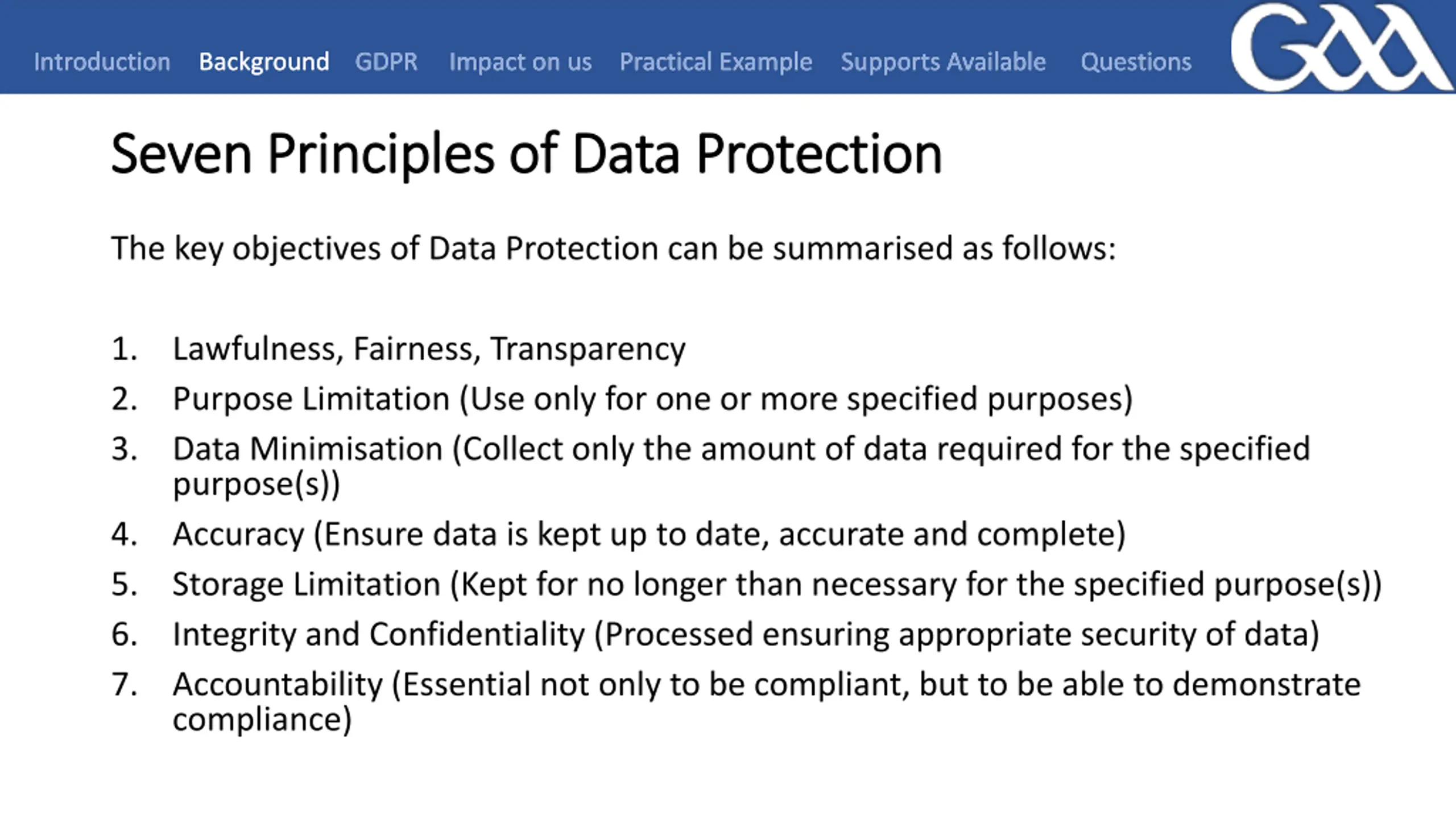Select the Lawfulness, Fairness, Transparency item

coord(429,349)
